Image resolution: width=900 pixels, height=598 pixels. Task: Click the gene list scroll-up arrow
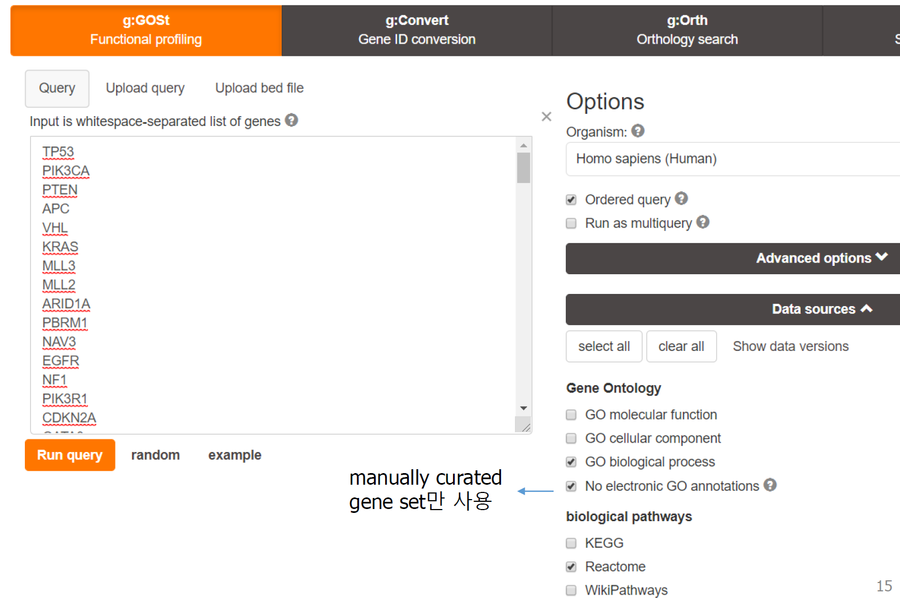[523, 143]
